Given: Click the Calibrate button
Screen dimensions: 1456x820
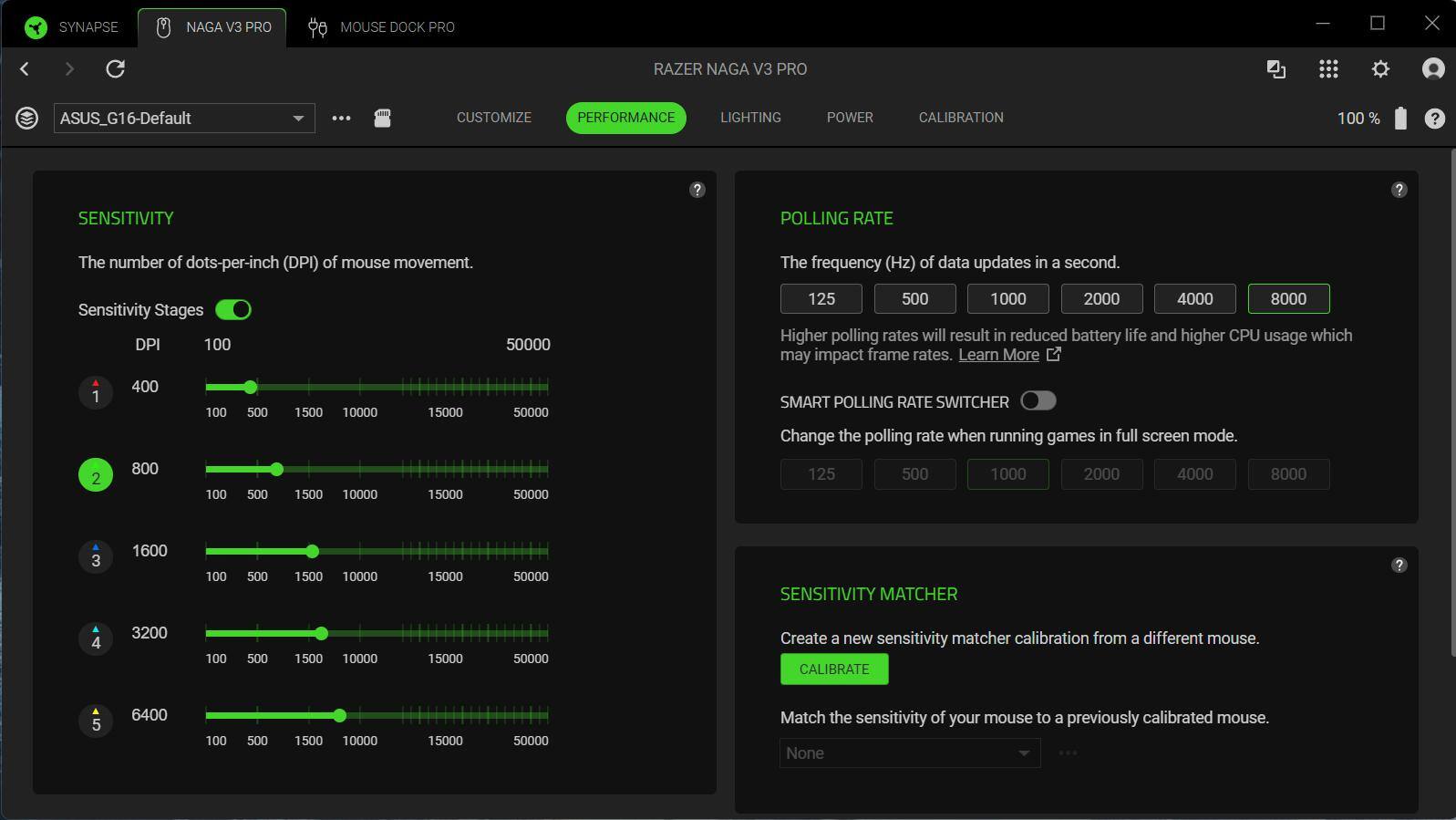Looking at the screenshot, I should pos(834,669).
